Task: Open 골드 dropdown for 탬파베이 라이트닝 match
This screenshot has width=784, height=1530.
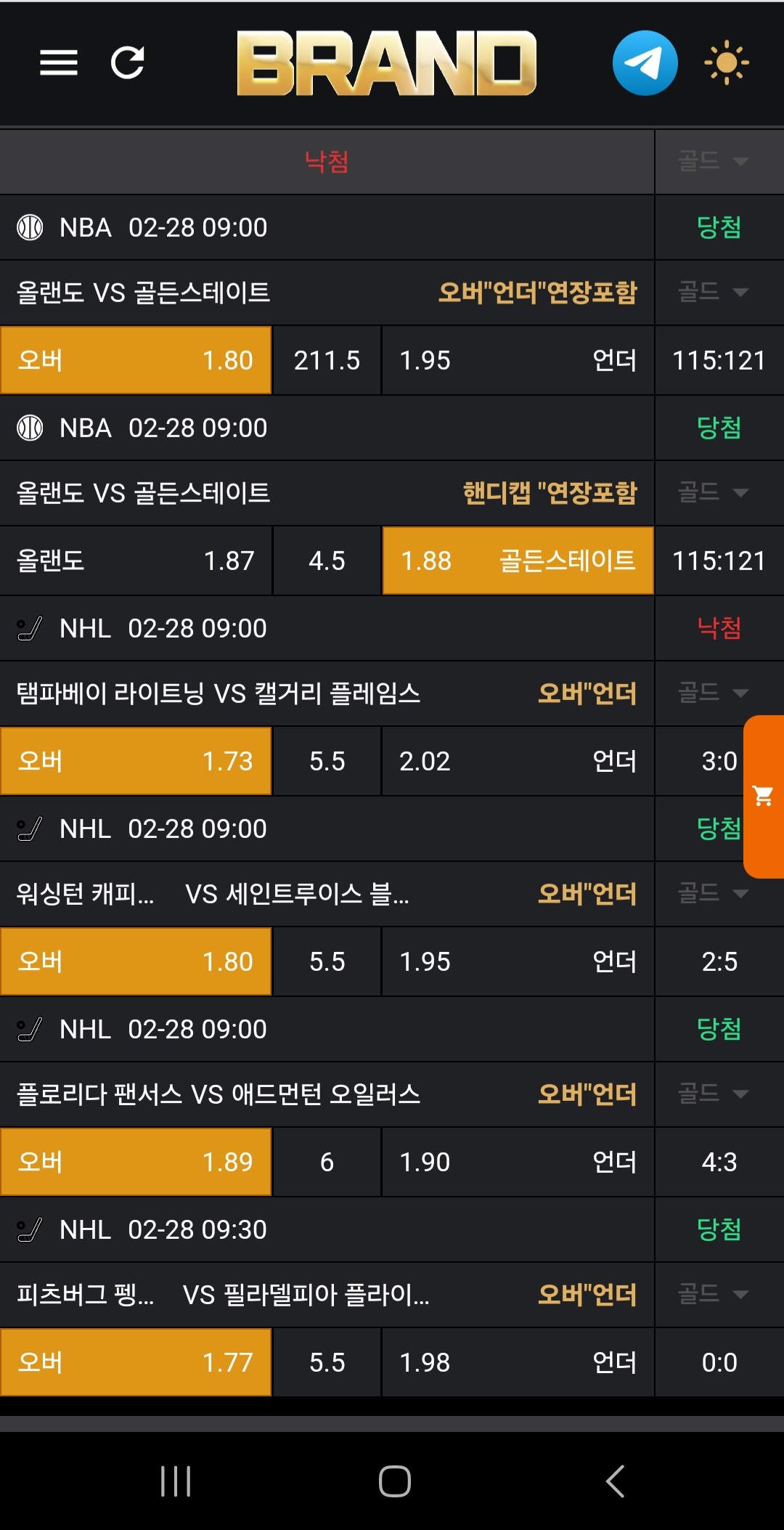Action: (713, 693)
